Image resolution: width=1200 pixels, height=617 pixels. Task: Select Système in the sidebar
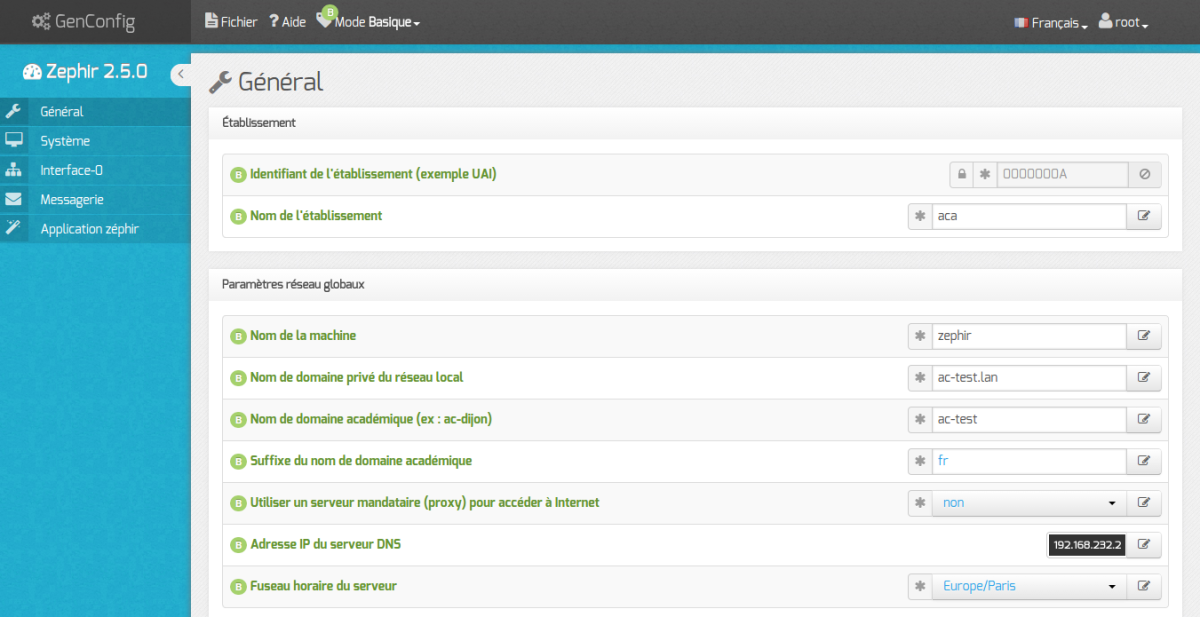95,141
